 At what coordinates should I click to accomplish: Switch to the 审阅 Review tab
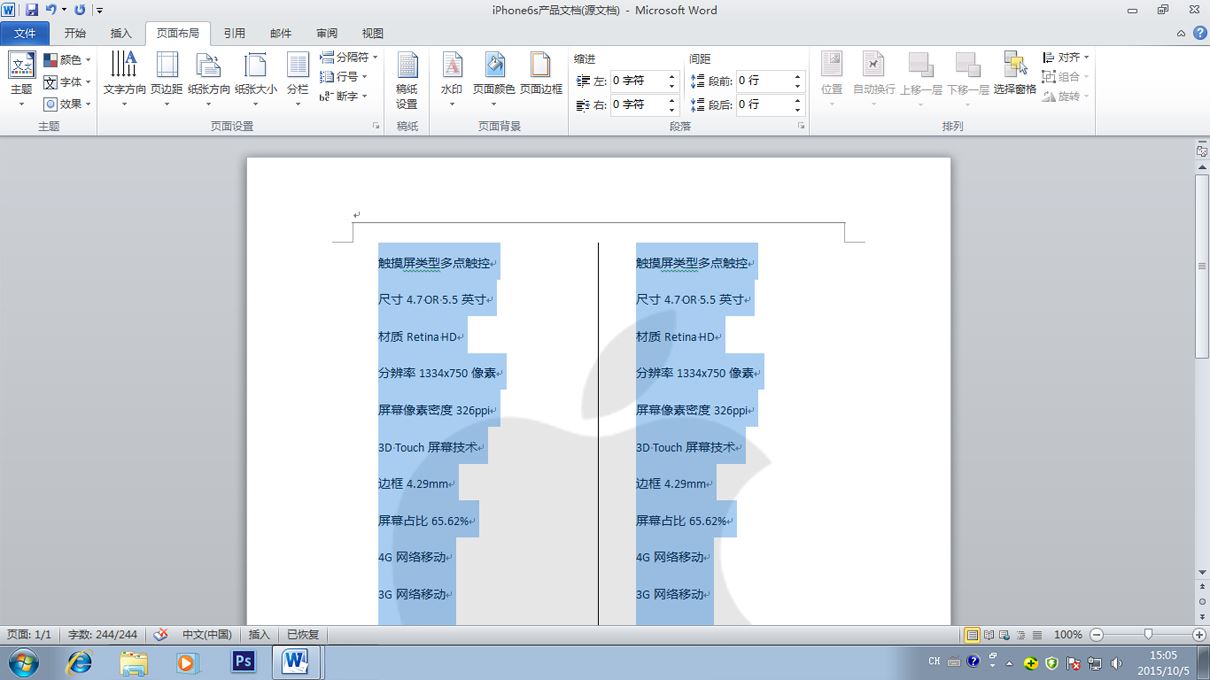(x=327, y=33)
